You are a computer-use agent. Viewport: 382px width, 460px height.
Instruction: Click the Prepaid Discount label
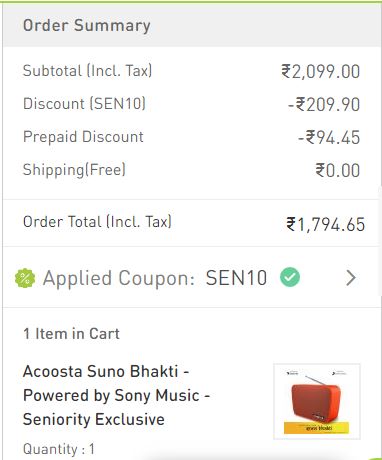pos(83,137)
